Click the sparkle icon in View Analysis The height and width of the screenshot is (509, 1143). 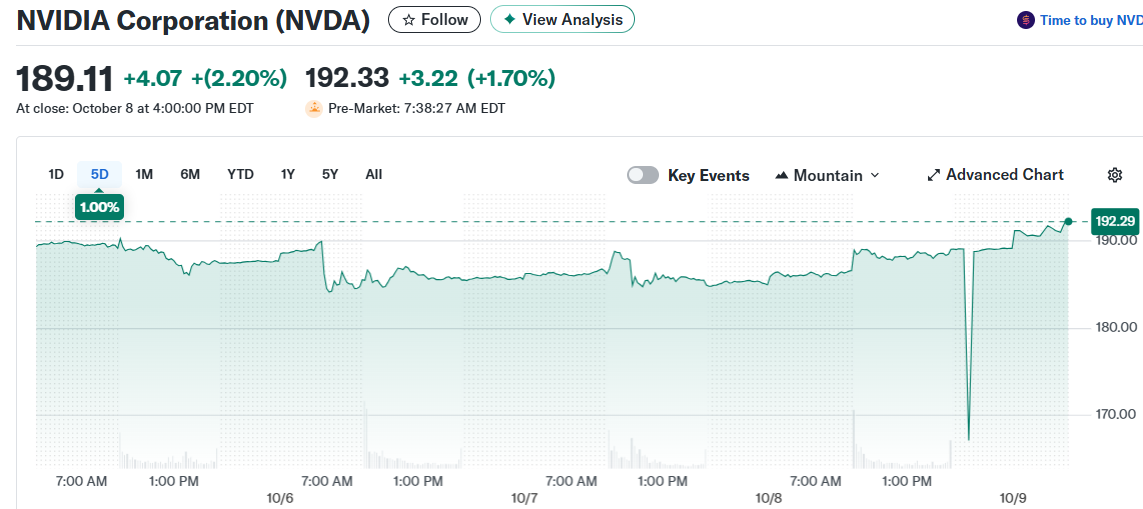(x=510, y=20)
